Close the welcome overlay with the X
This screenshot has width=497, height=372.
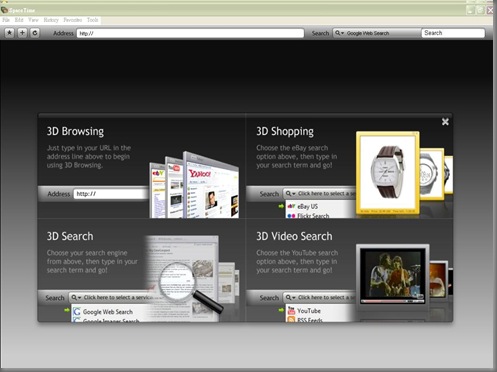[x=445, y=122]
